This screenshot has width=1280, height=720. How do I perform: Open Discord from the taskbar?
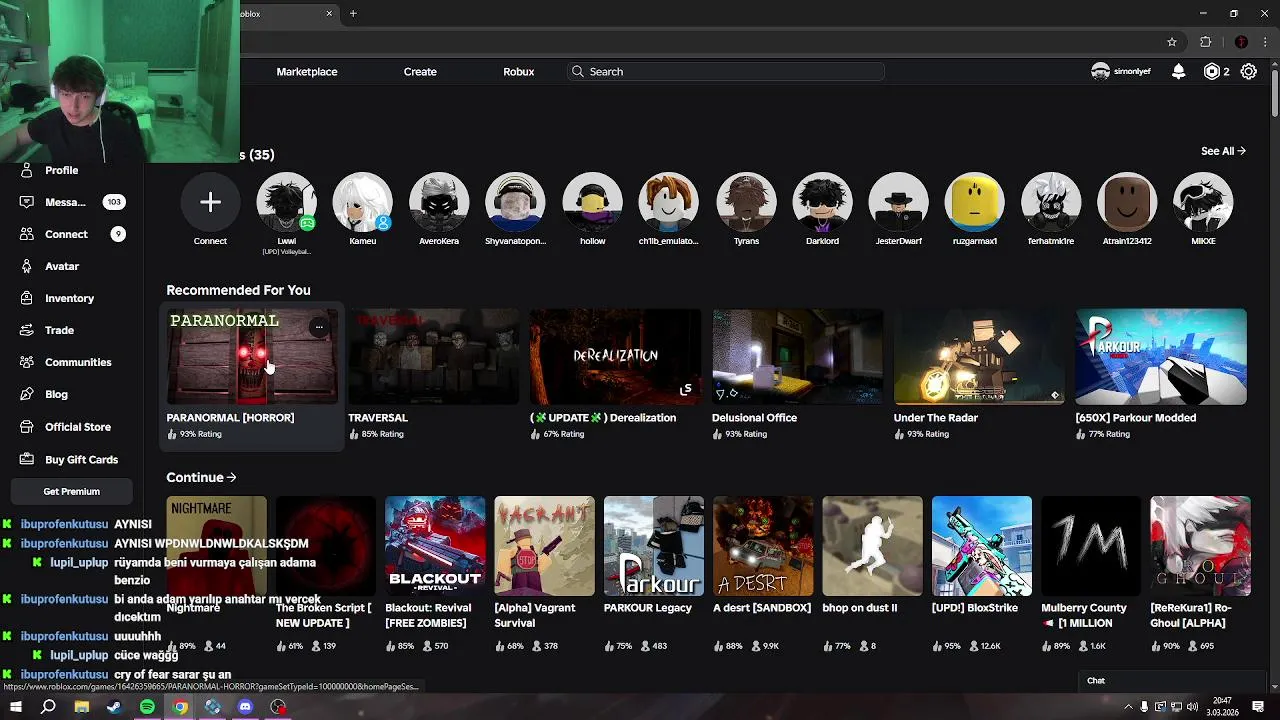pyautogui.click(x=245, y=707)
